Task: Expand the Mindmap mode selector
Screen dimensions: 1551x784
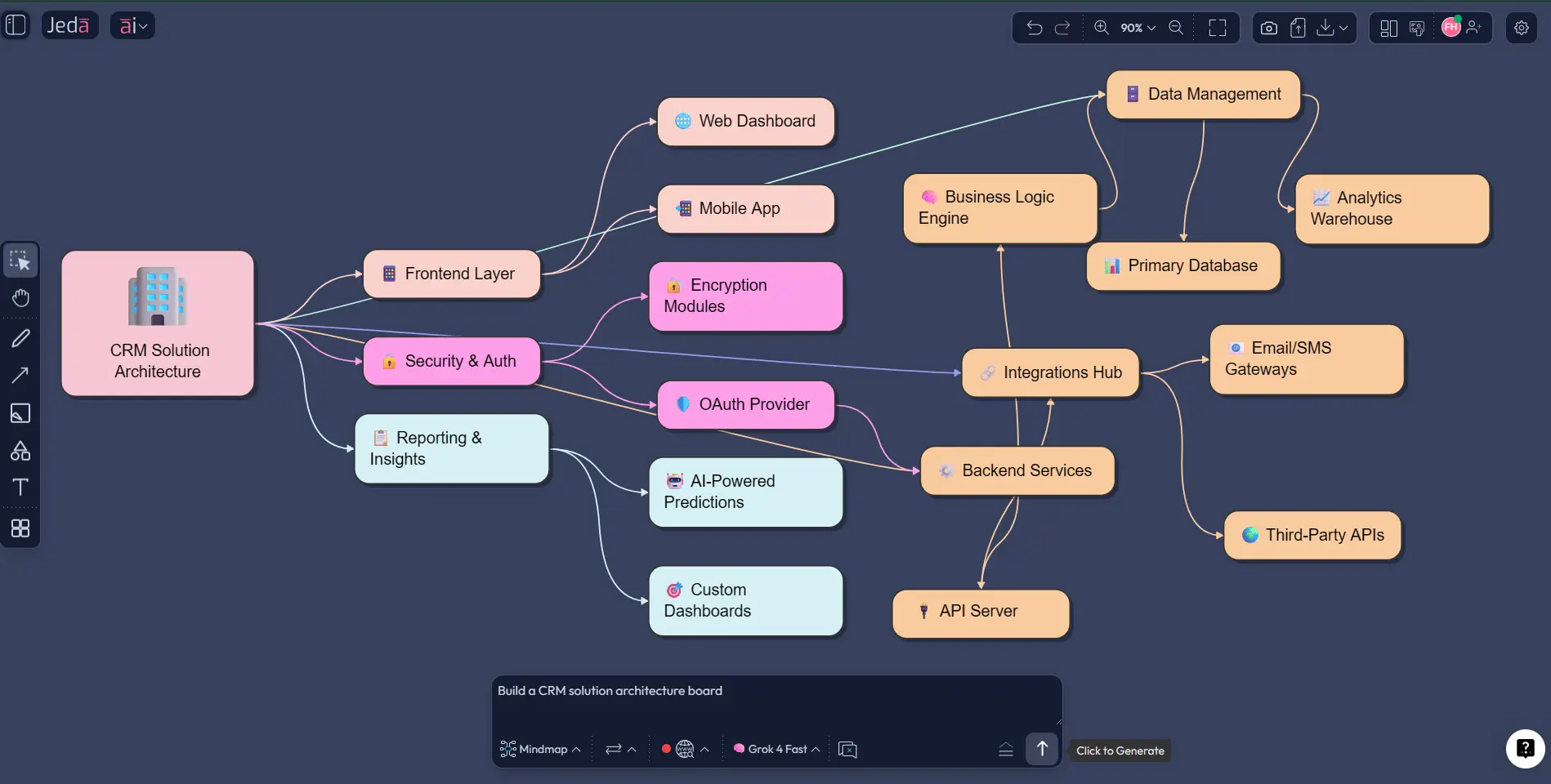Action: [539, 749]
